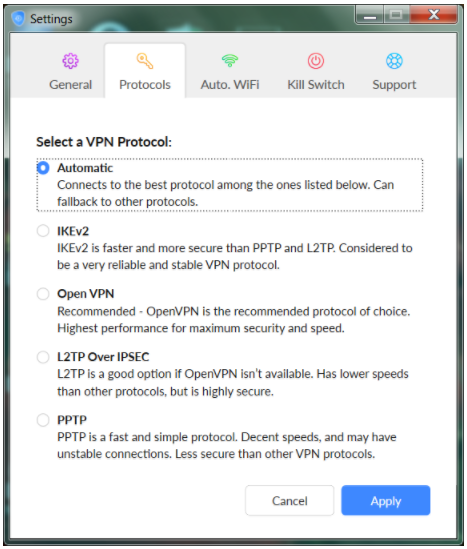Close the Settings window
The image size is (467, 549).
(434, 15)
